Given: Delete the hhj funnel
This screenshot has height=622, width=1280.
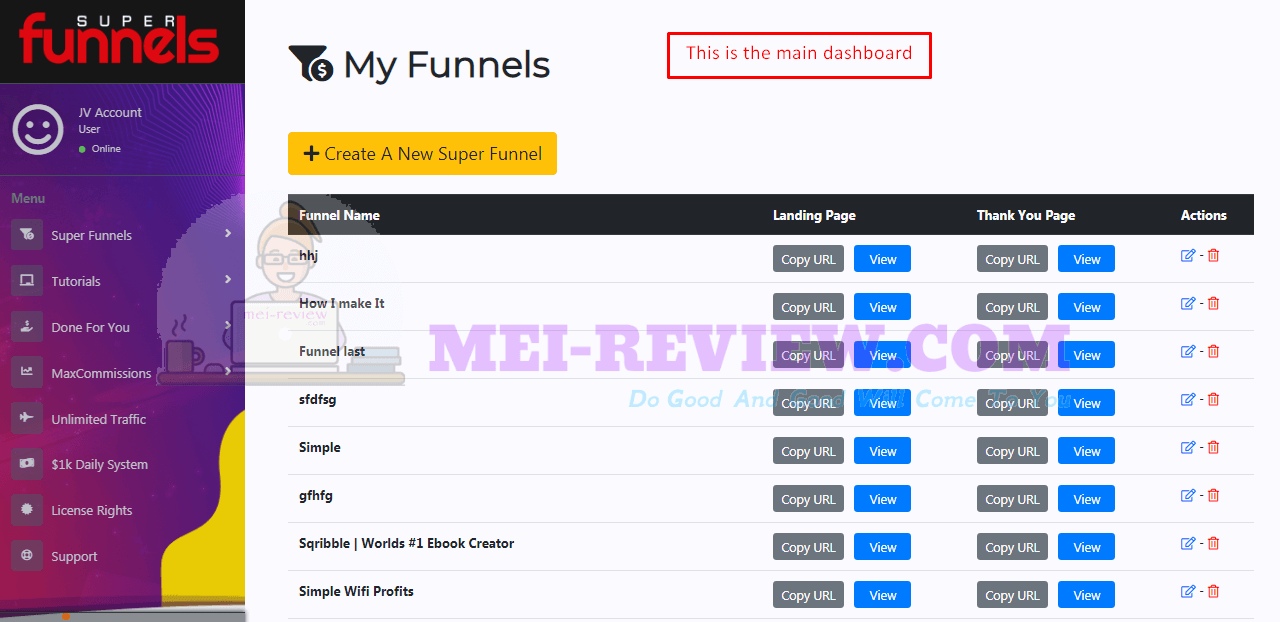Looking at the screenshot, I should [x=1213, y=256].
